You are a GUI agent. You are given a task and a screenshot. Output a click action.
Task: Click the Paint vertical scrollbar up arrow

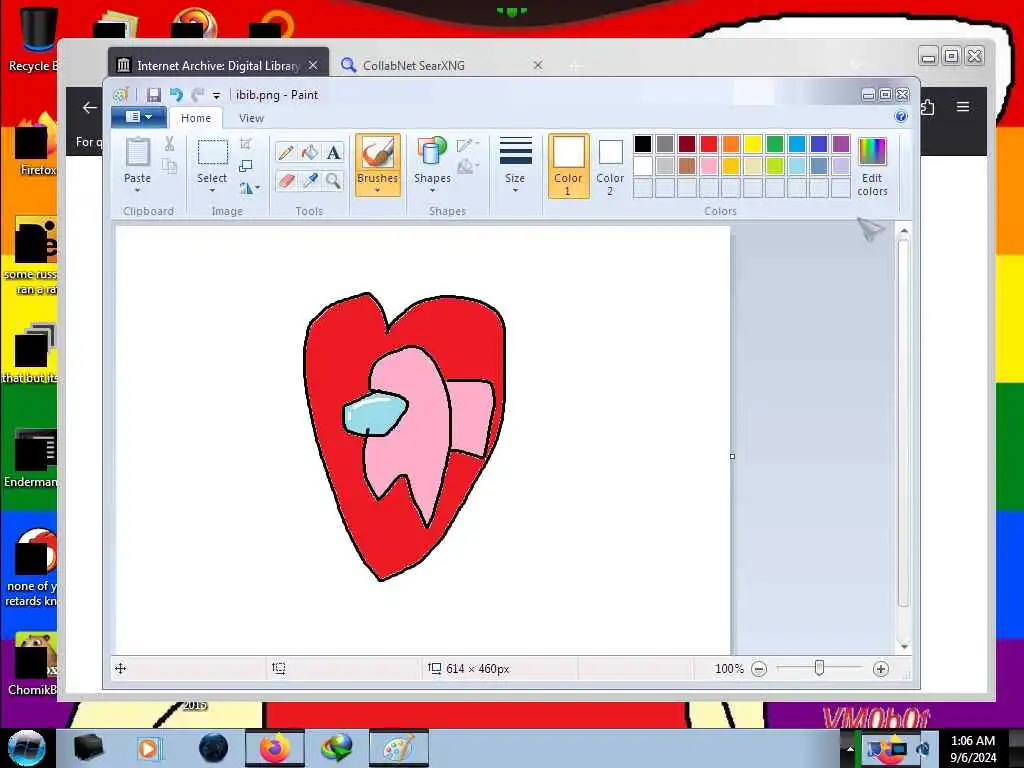[904, 231]
